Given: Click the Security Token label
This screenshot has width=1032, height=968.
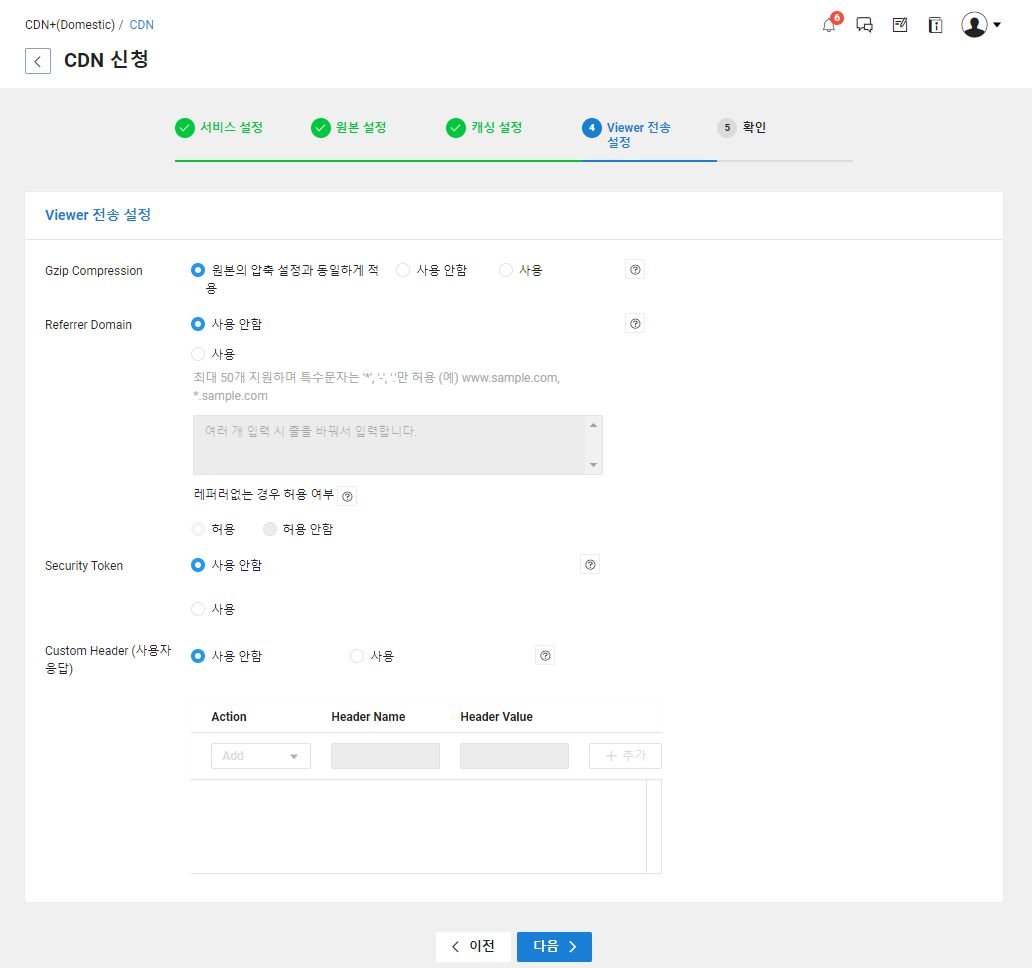Looking at the screenshot, I should click(84, 566).
